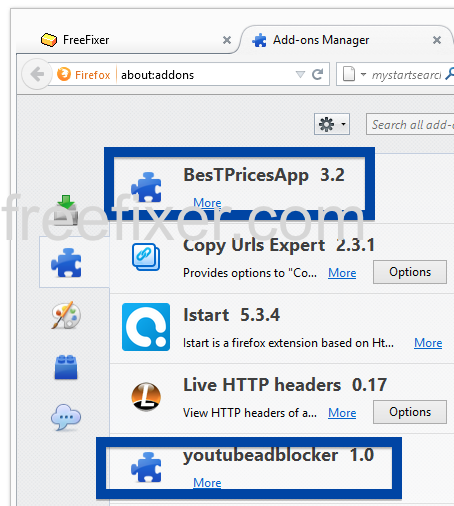Select the Istart extension icon
Viewport: 454px width, 506px height.
[x=146, y=327]
